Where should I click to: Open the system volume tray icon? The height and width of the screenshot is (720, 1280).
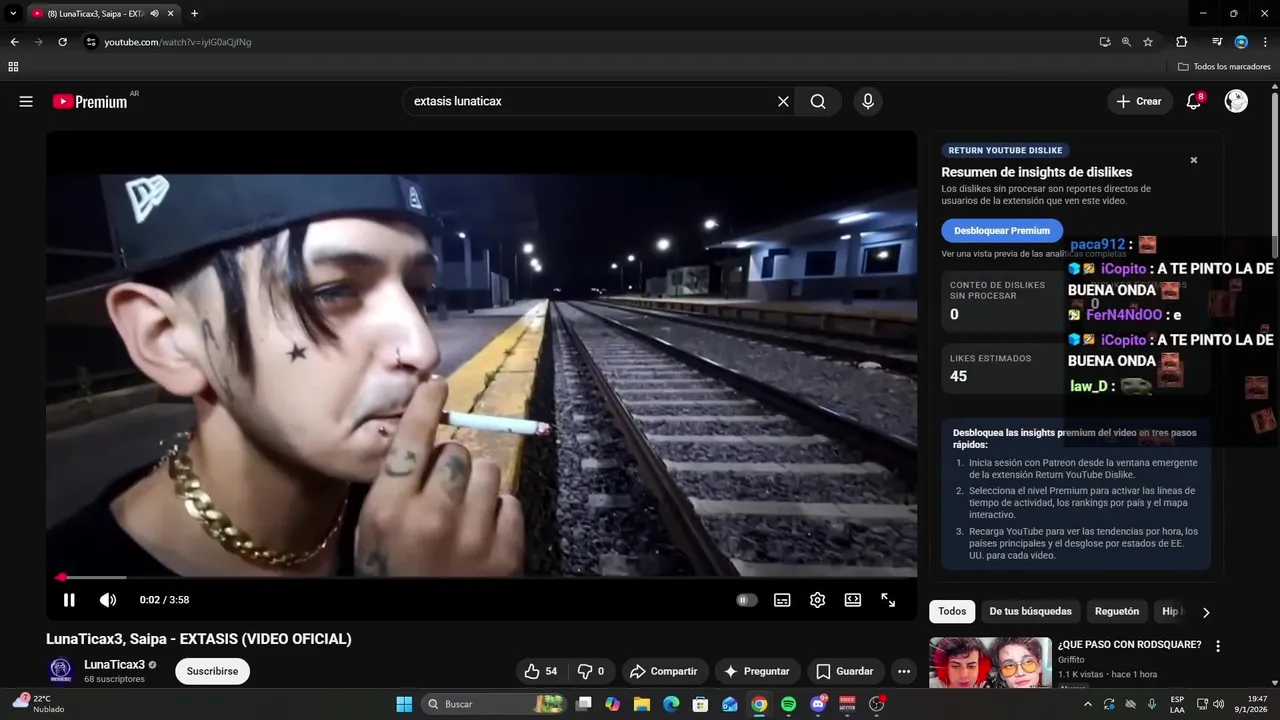tap(1218, 704)
